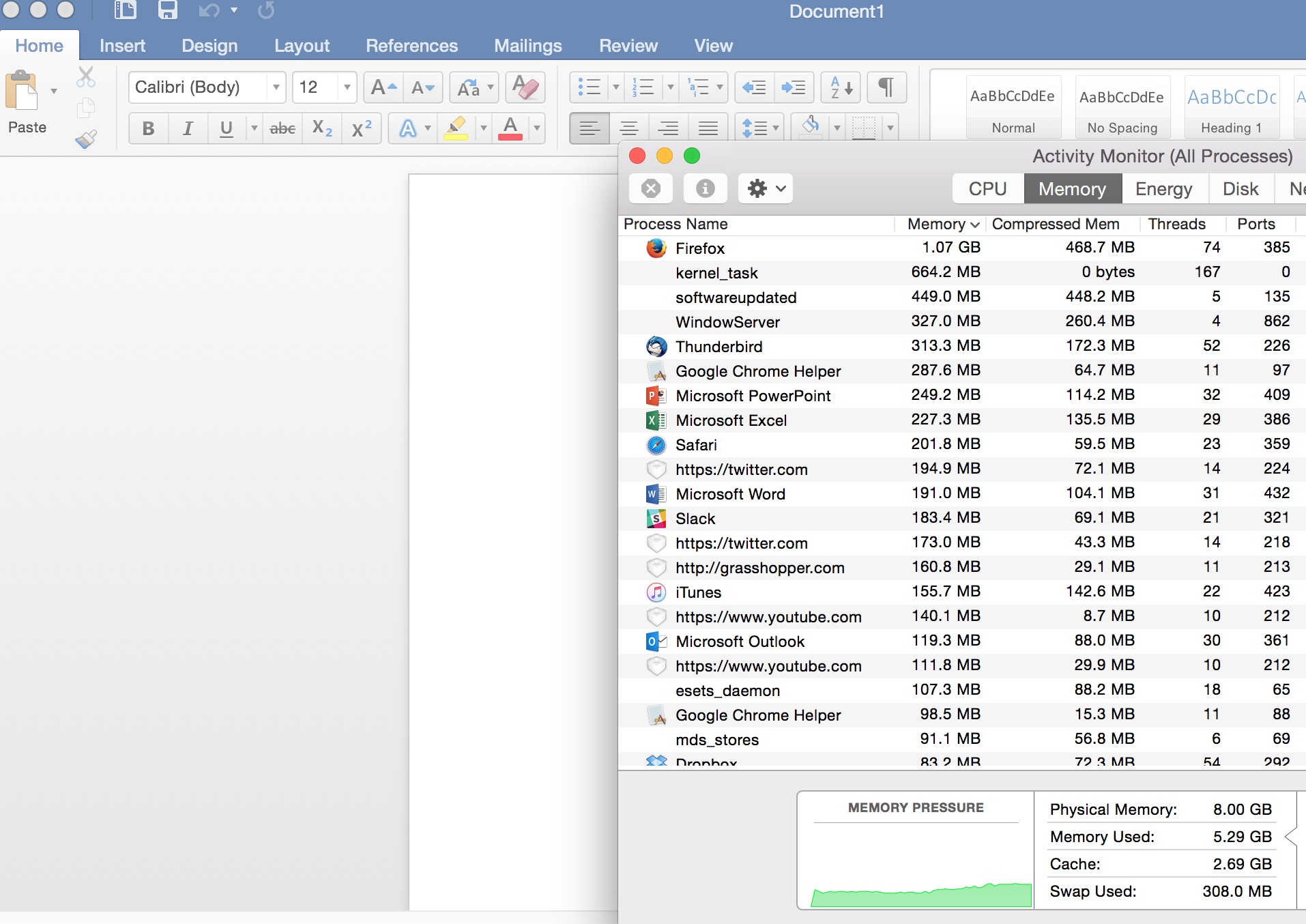The height and width of the screenshot is (924, 1306).
Task: Click the bullet list icon
Action: (x=589, y=87)
